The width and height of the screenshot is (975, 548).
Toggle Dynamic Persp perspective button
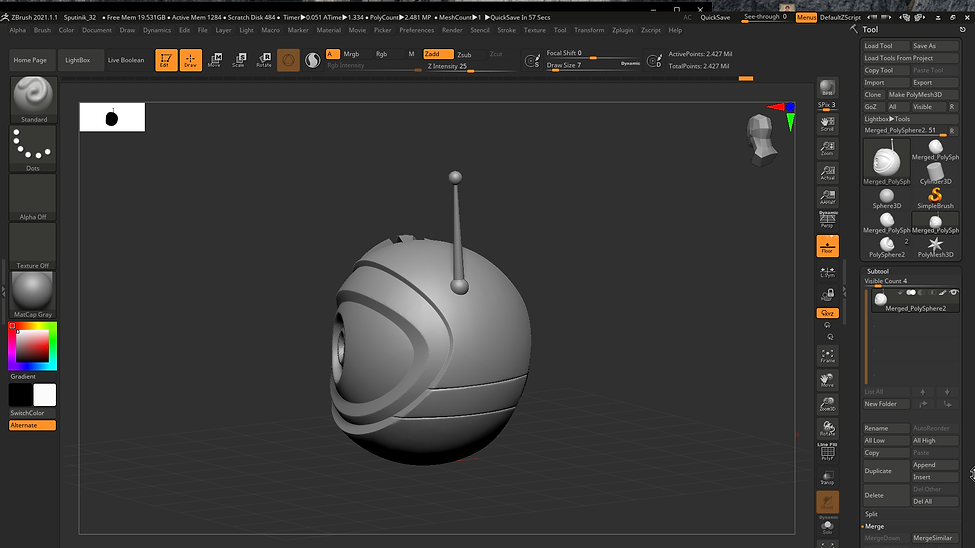pos(827,220)
